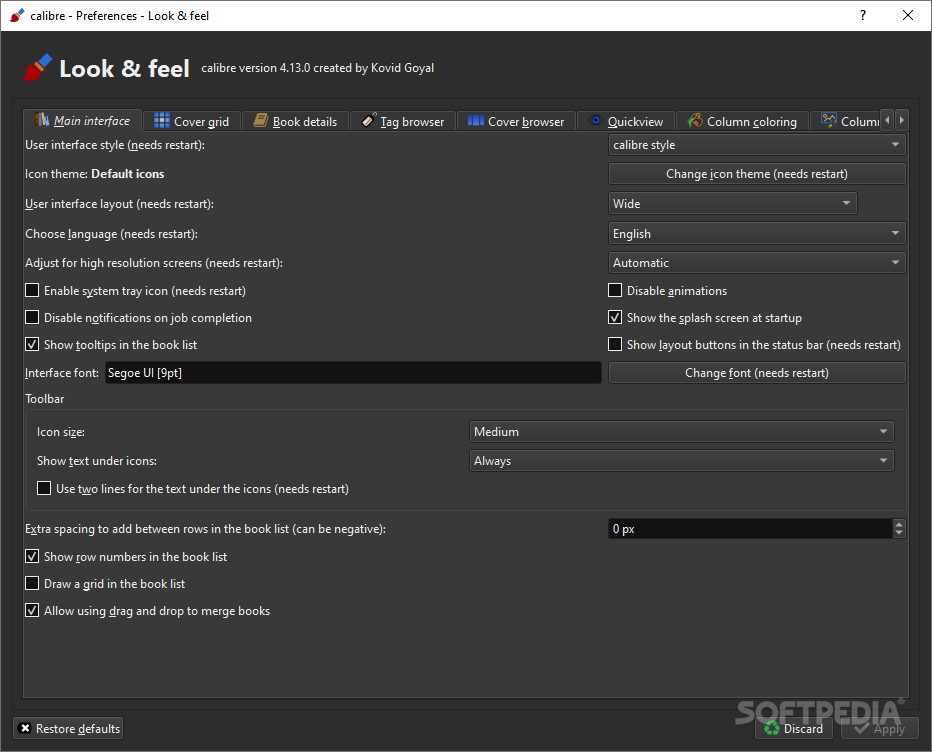Select the Main interface tab
The width and height of the screenshot is (932, 752).
coord(83,120)
